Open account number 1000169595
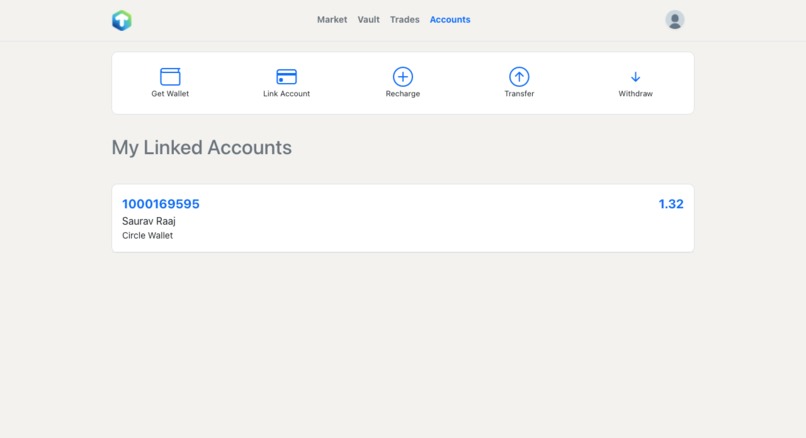The height and width of the screenshot is (438, 806). coord(161,204)
